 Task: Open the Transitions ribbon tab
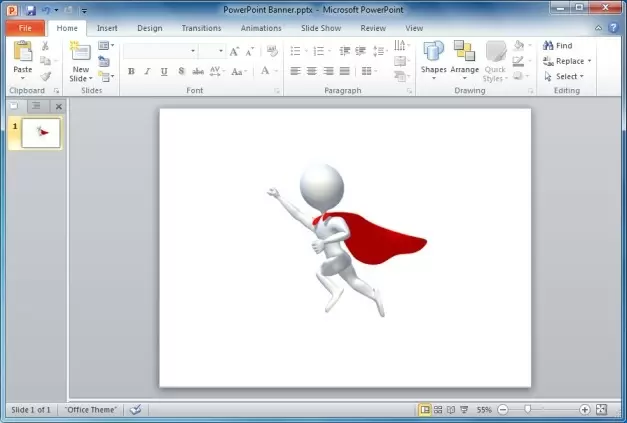click(201, 28)
